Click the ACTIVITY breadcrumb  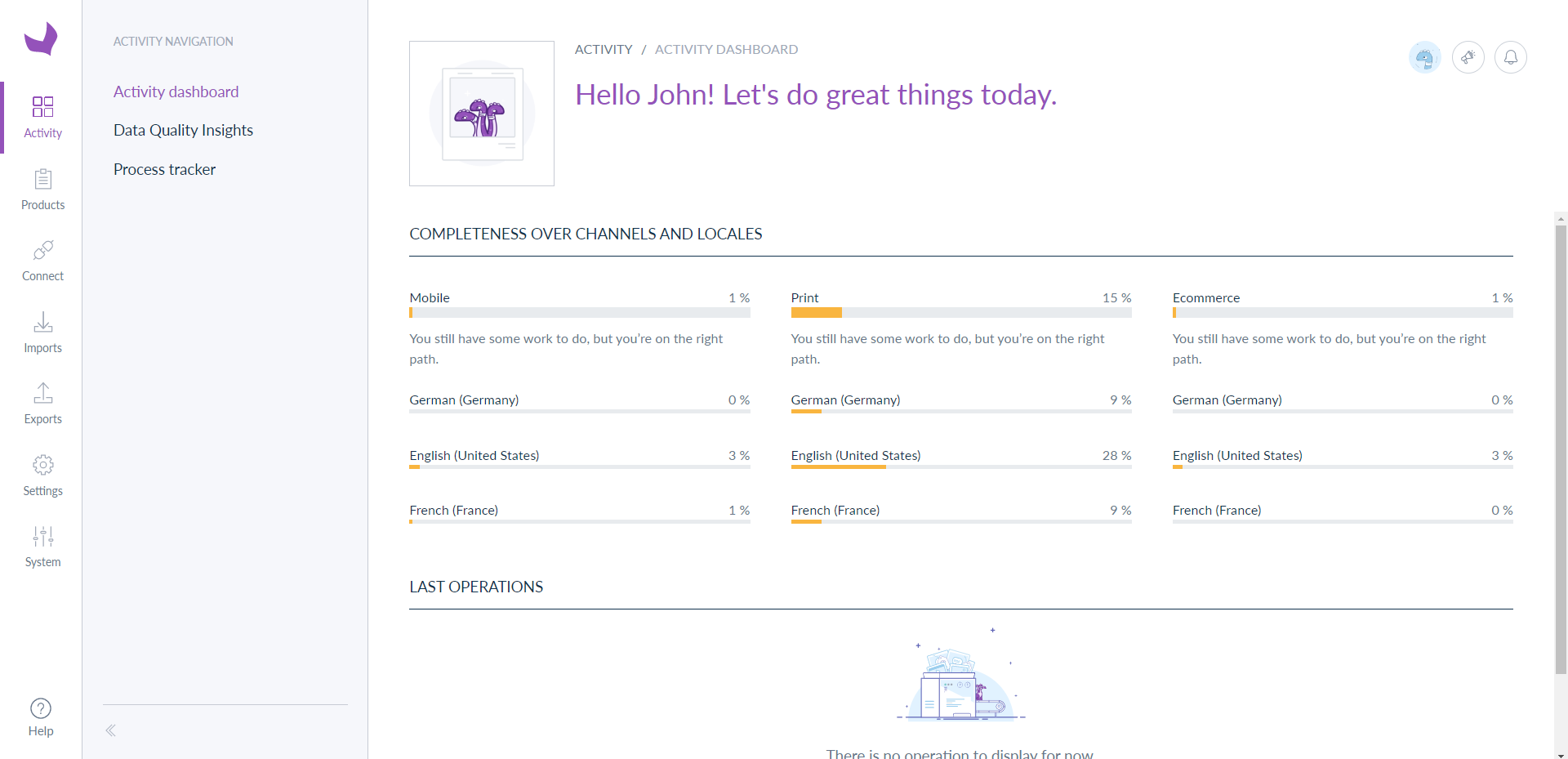(604, 49)
